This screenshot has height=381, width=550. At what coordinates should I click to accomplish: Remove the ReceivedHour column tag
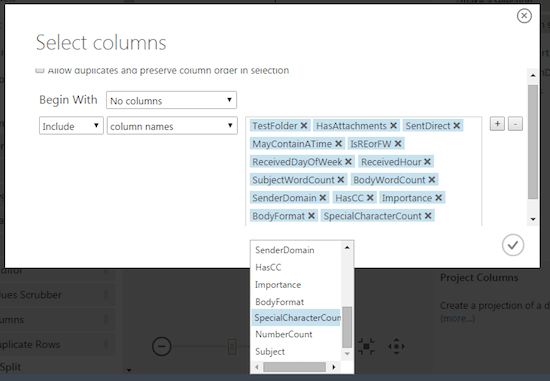(427, 162)
